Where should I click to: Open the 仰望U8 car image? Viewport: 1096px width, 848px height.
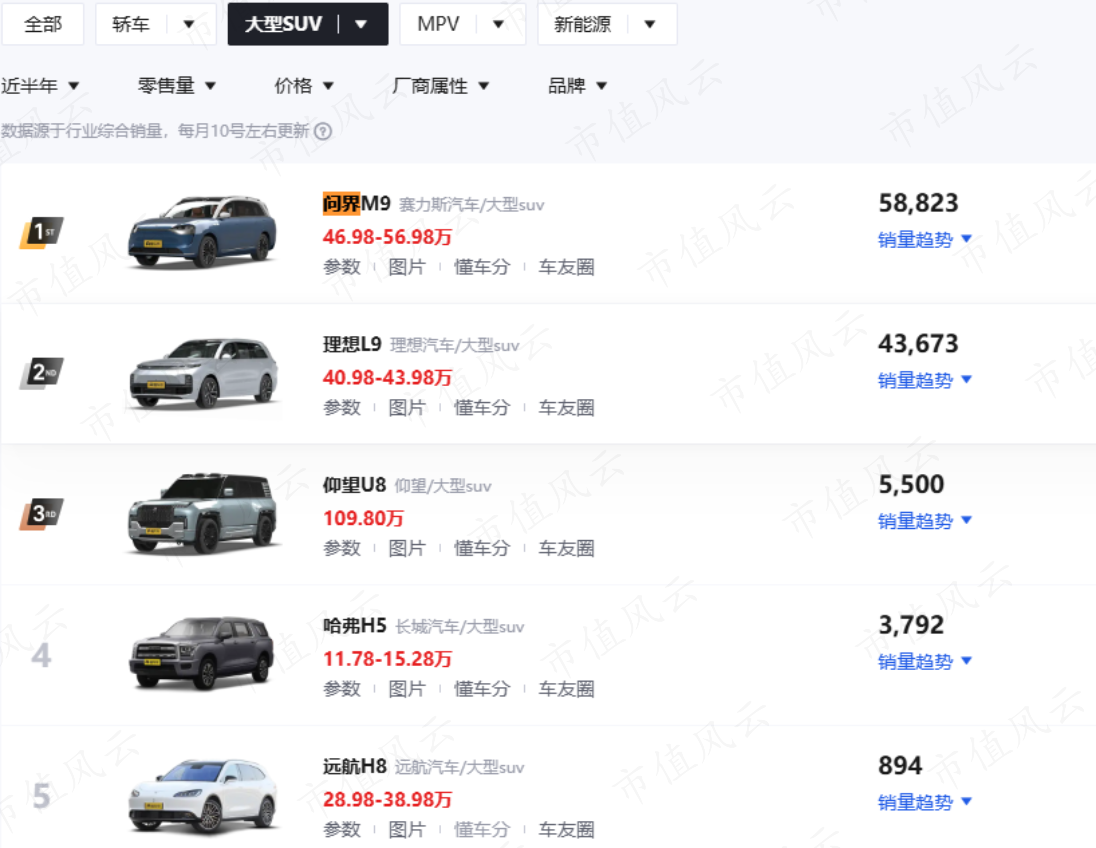coord(203,513)
